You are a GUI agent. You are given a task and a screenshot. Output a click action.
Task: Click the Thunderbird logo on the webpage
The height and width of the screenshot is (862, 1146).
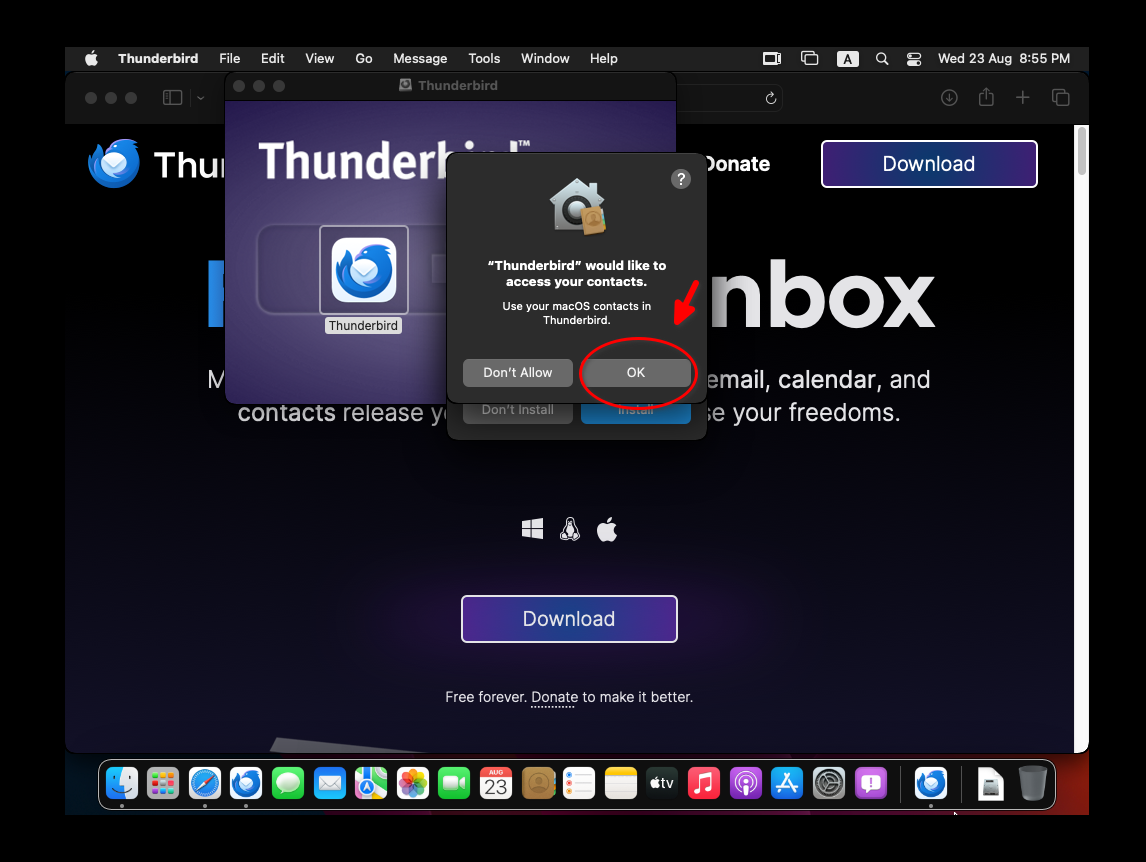(113, 164)
